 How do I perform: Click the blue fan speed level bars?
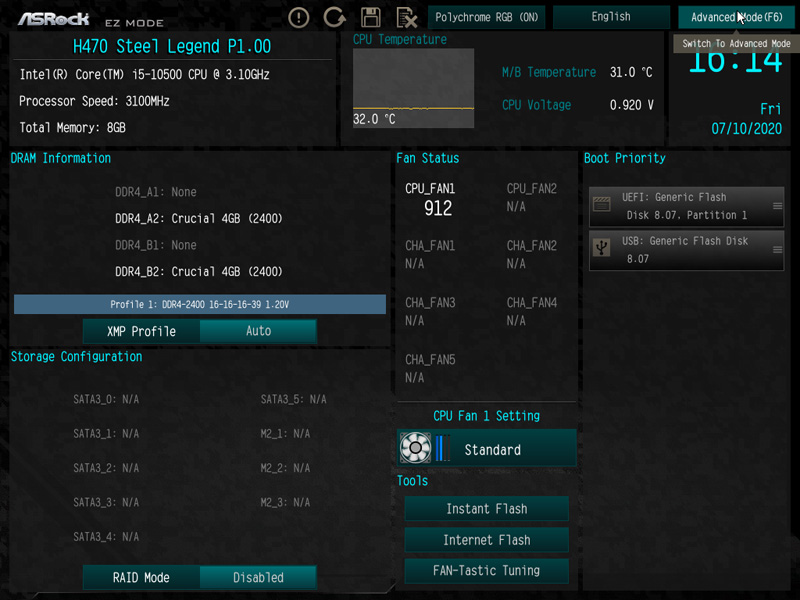pyautogui.click(x=442, y=448)
